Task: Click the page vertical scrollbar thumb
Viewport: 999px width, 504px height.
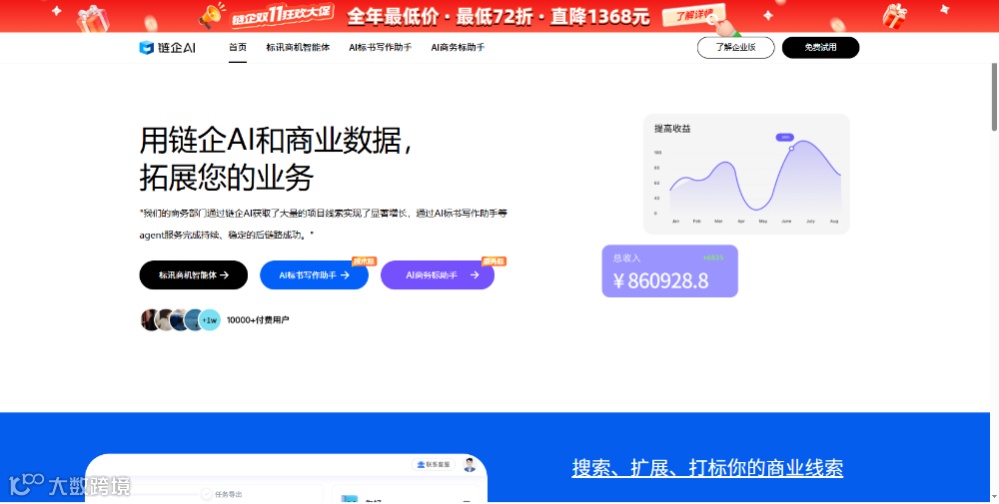Action: click(995, 97)
